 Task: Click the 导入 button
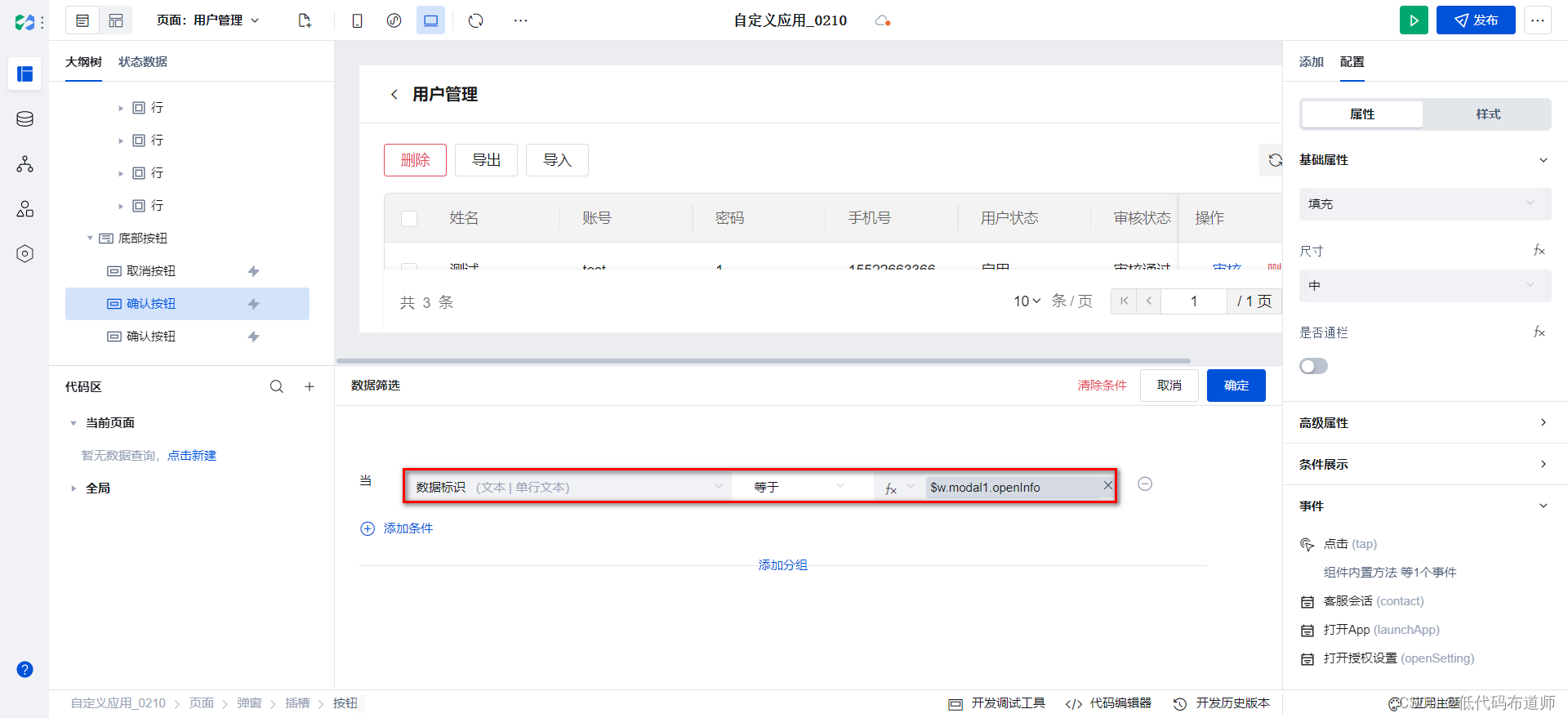tap(557, 160)
